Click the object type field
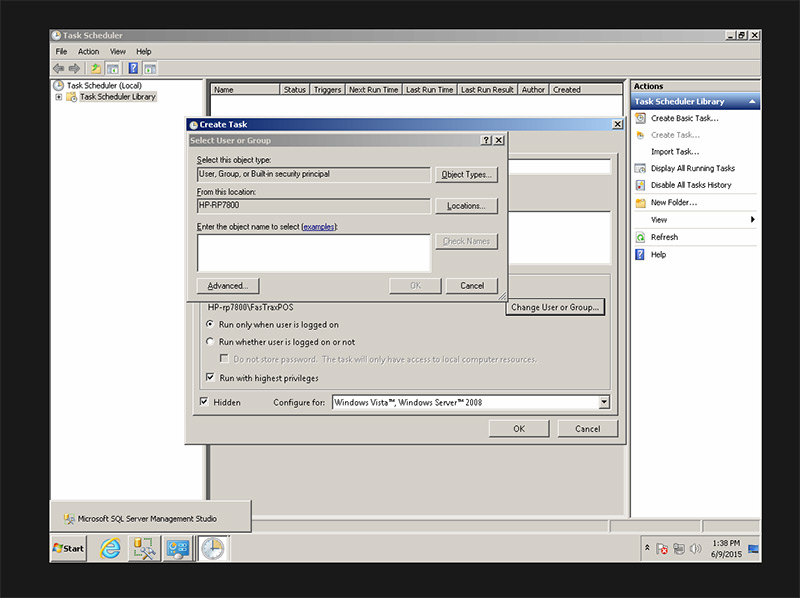Viewport: 800px width, 598px height. point(314,175)
